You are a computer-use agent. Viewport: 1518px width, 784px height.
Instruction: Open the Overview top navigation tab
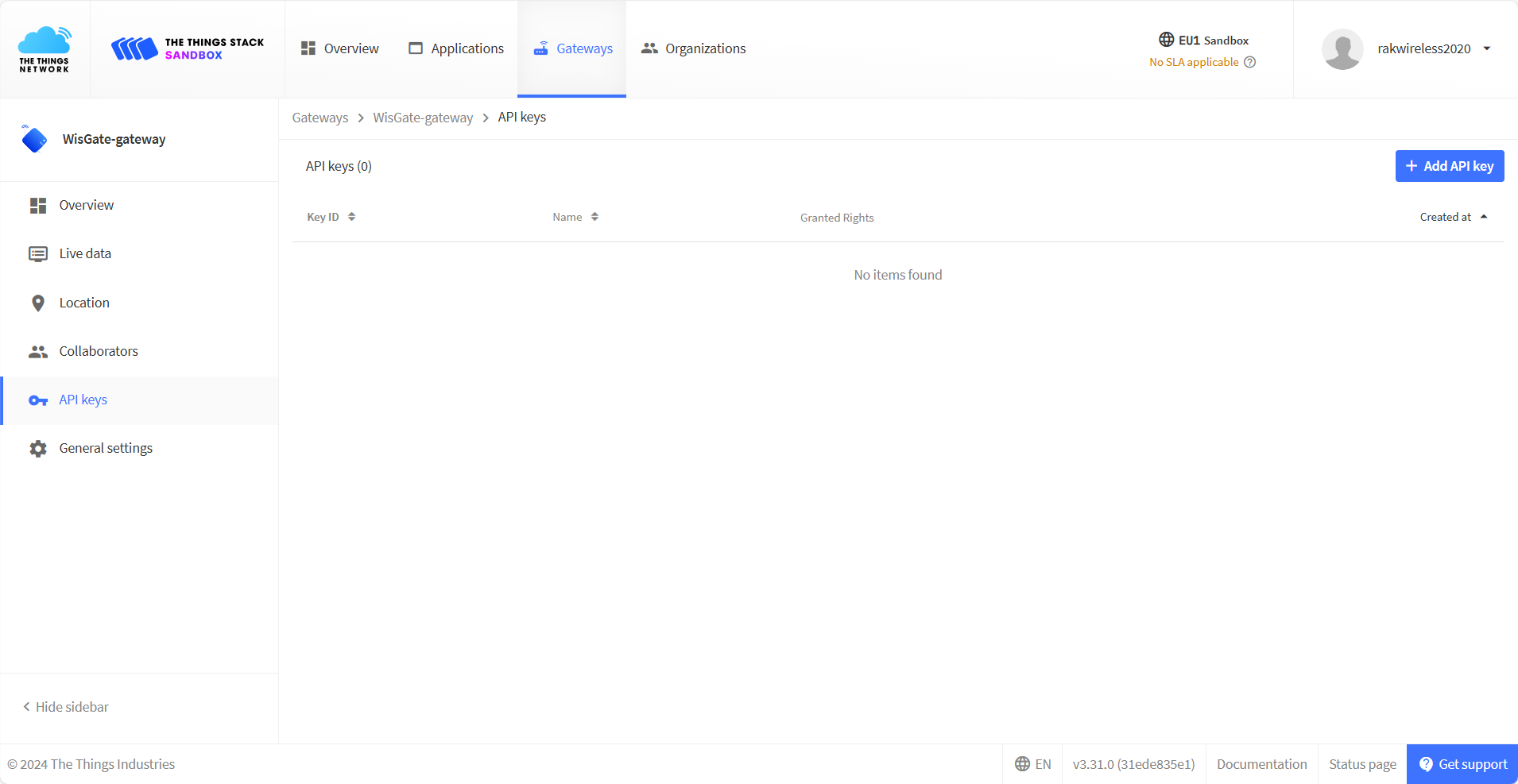point(340,48)
